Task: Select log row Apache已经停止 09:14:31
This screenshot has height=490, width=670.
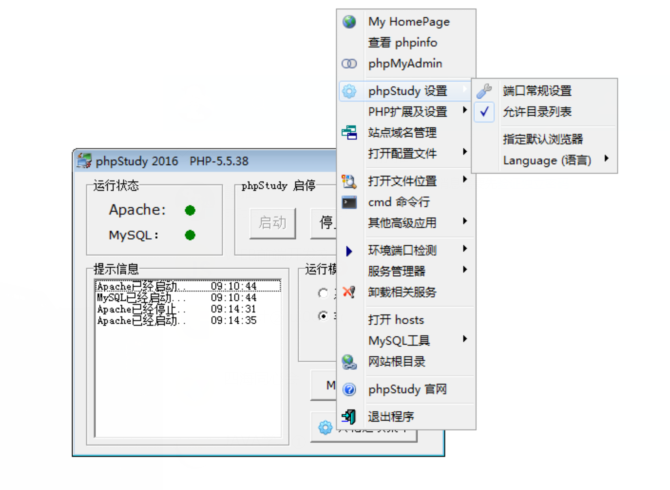Action: click(188, 309)
